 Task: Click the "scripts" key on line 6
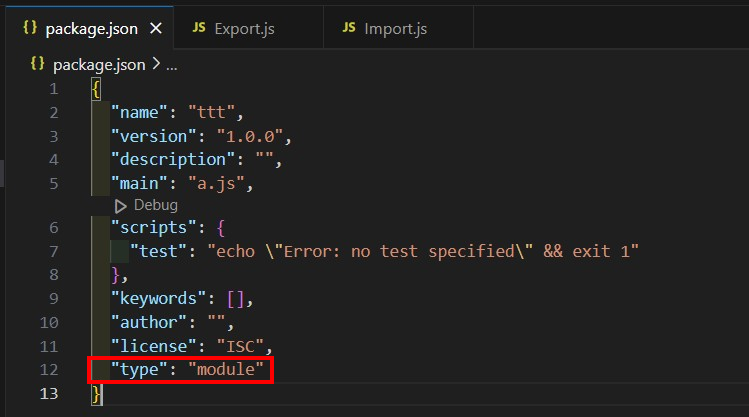(153, 227)
